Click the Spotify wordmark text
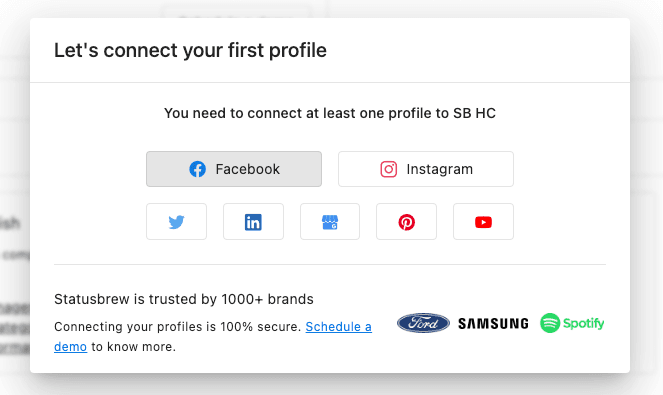 pyautogui.click(x=584, y=324)
